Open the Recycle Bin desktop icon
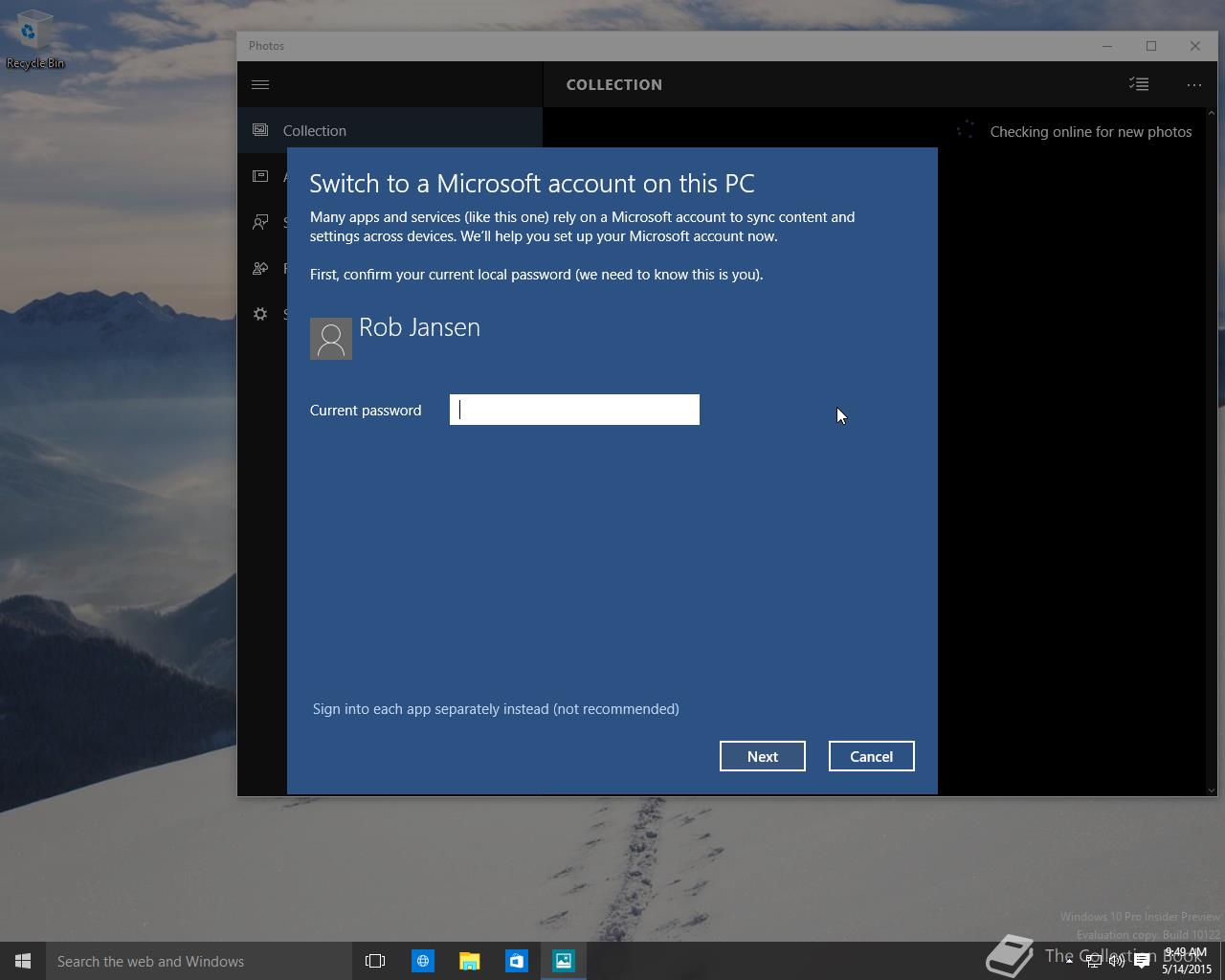 click(35, 40)
